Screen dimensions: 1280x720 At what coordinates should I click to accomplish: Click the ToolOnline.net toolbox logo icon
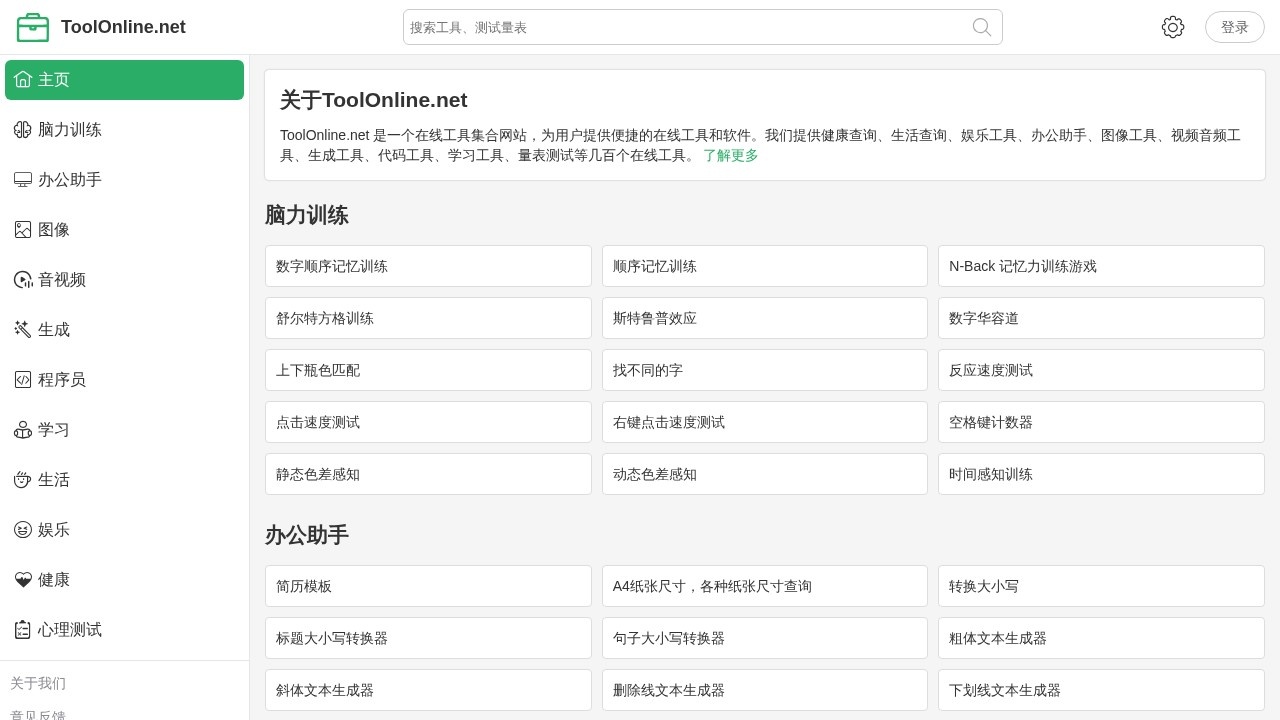pos(33,27)
